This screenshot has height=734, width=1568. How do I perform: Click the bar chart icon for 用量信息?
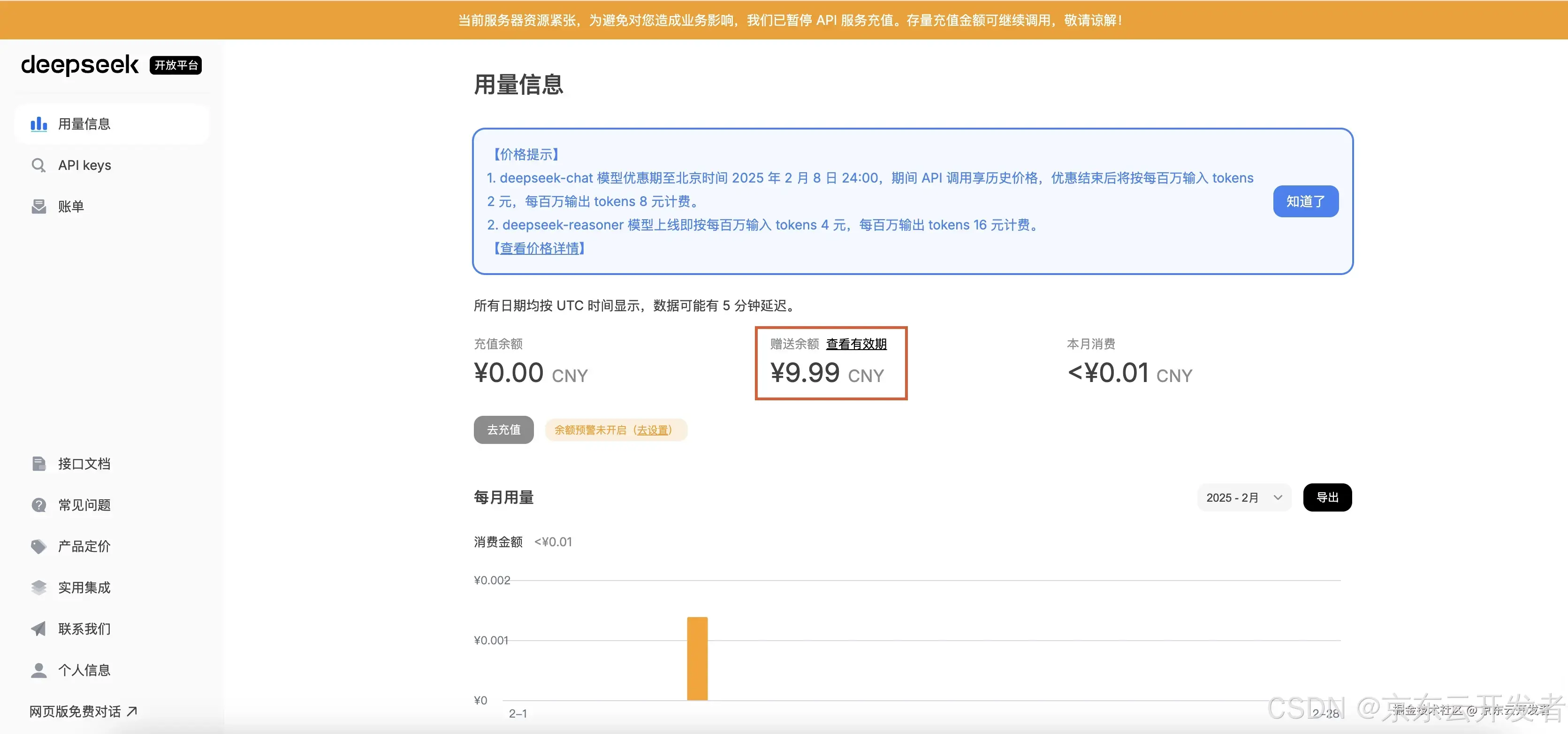(x=39, y=124)
